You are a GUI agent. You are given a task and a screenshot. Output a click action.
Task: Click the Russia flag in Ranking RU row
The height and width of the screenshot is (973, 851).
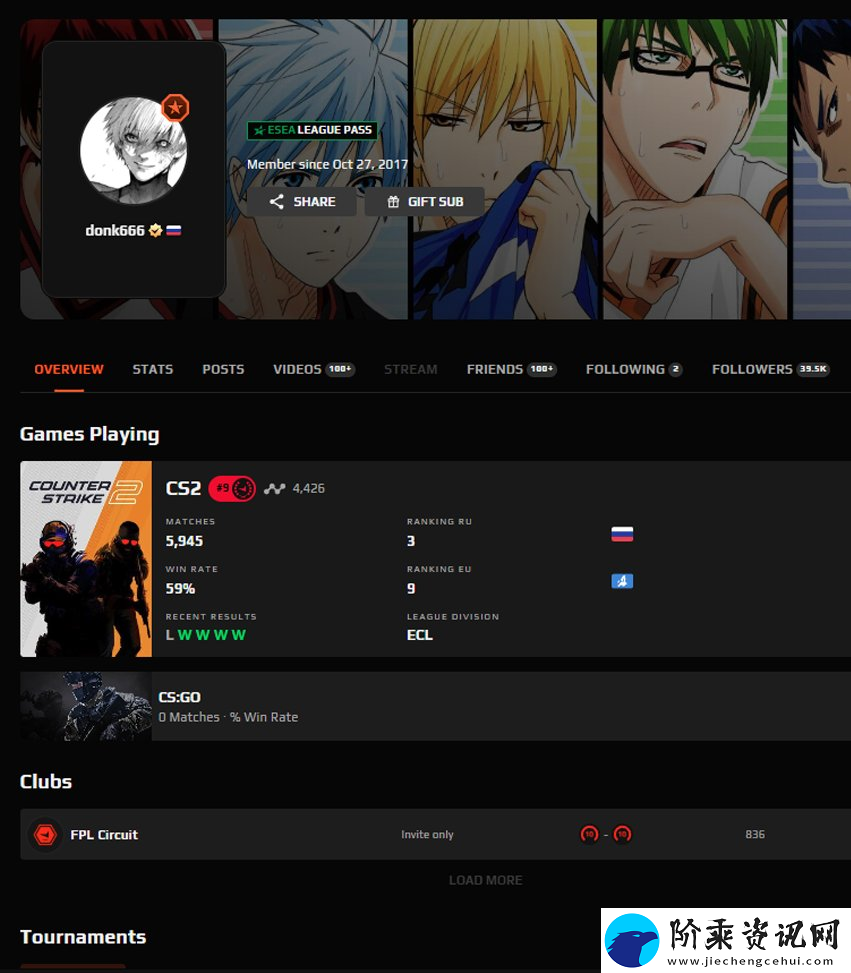pos(622,534)
